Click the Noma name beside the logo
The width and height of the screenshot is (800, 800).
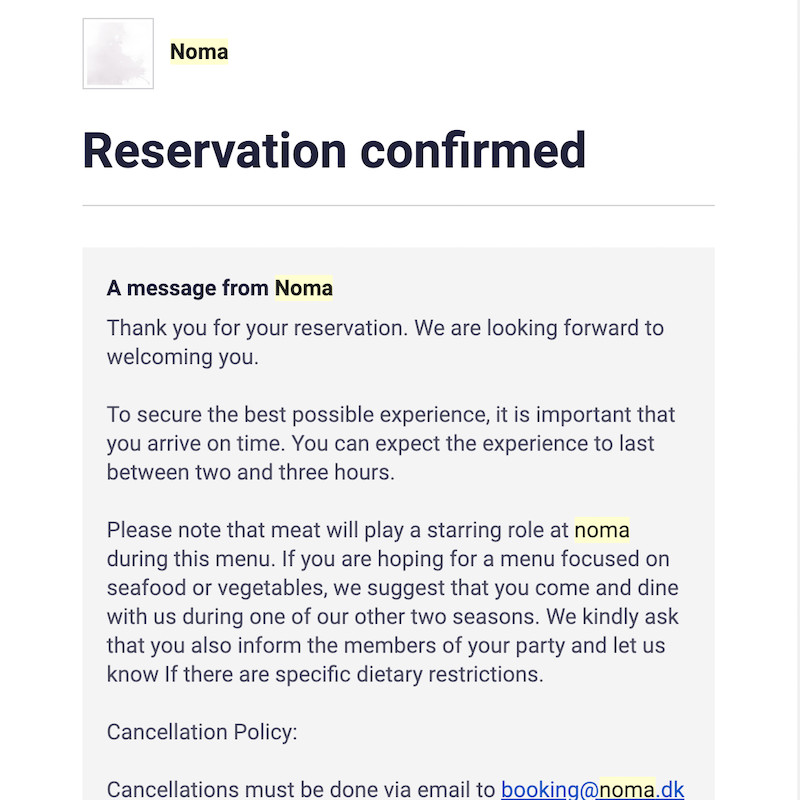[x=199, y=52]
